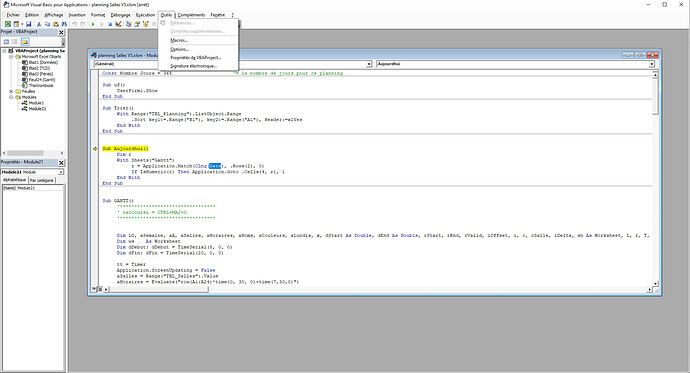Open the Aujourdhui procedure dropdown
This screenshot has width=690, height=373.
point(652,64)
